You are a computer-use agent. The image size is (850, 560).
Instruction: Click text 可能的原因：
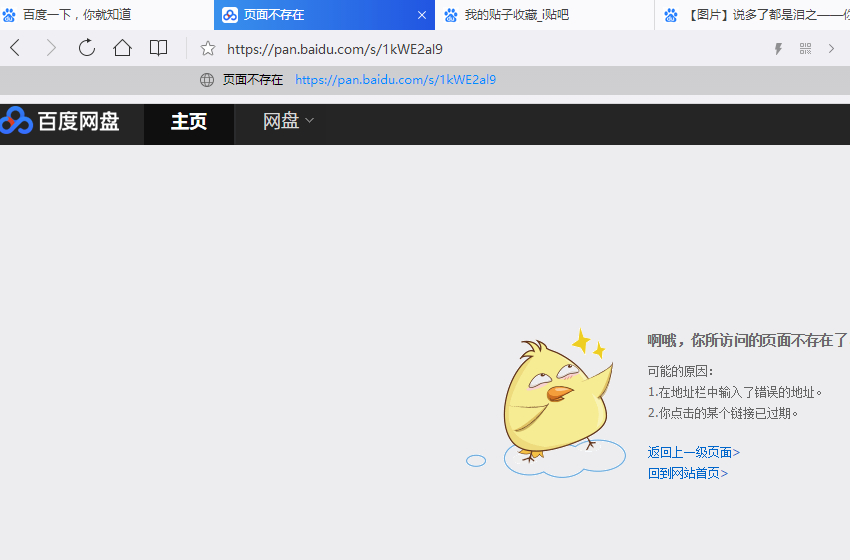[680, 371]
